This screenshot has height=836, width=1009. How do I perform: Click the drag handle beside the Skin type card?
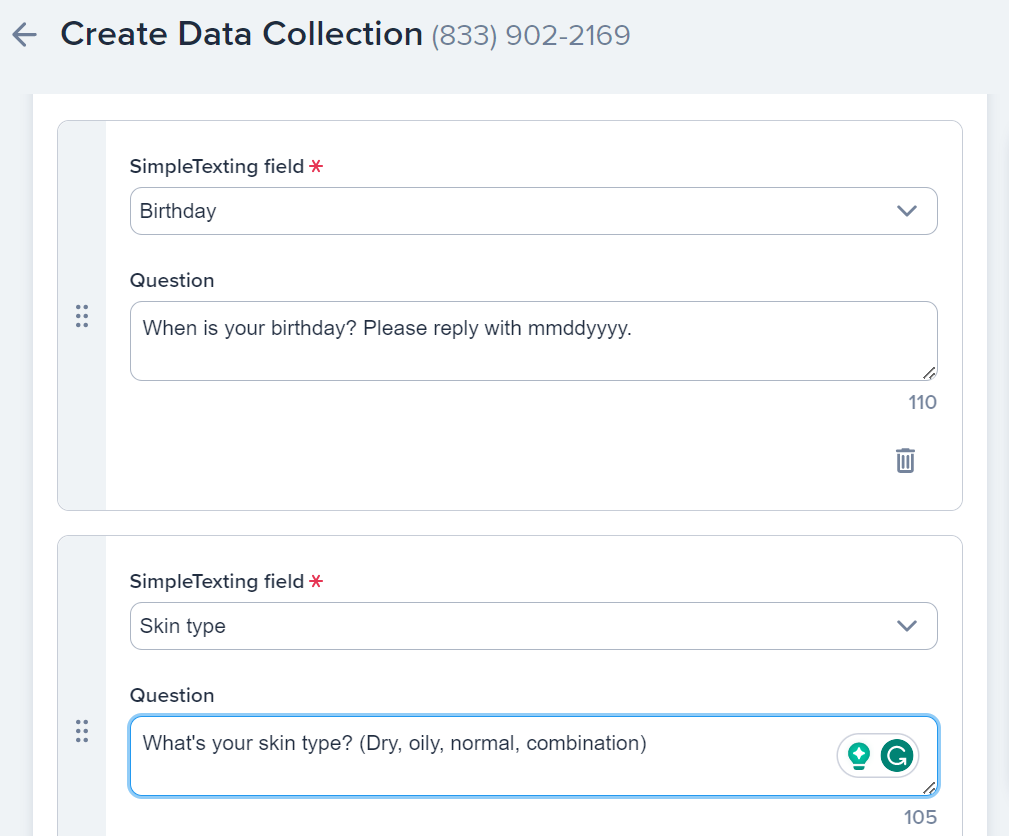[82, 731]
